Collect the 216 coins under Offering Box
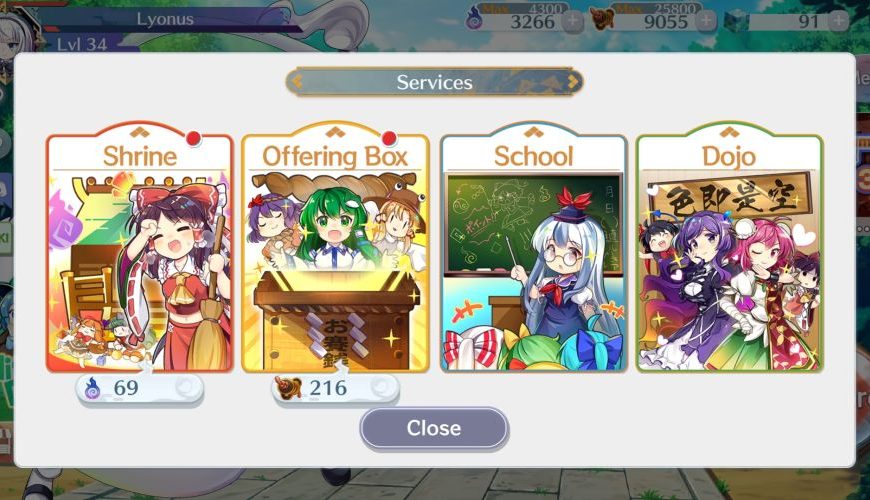870x500 pixels. click(x=336, y=388)
